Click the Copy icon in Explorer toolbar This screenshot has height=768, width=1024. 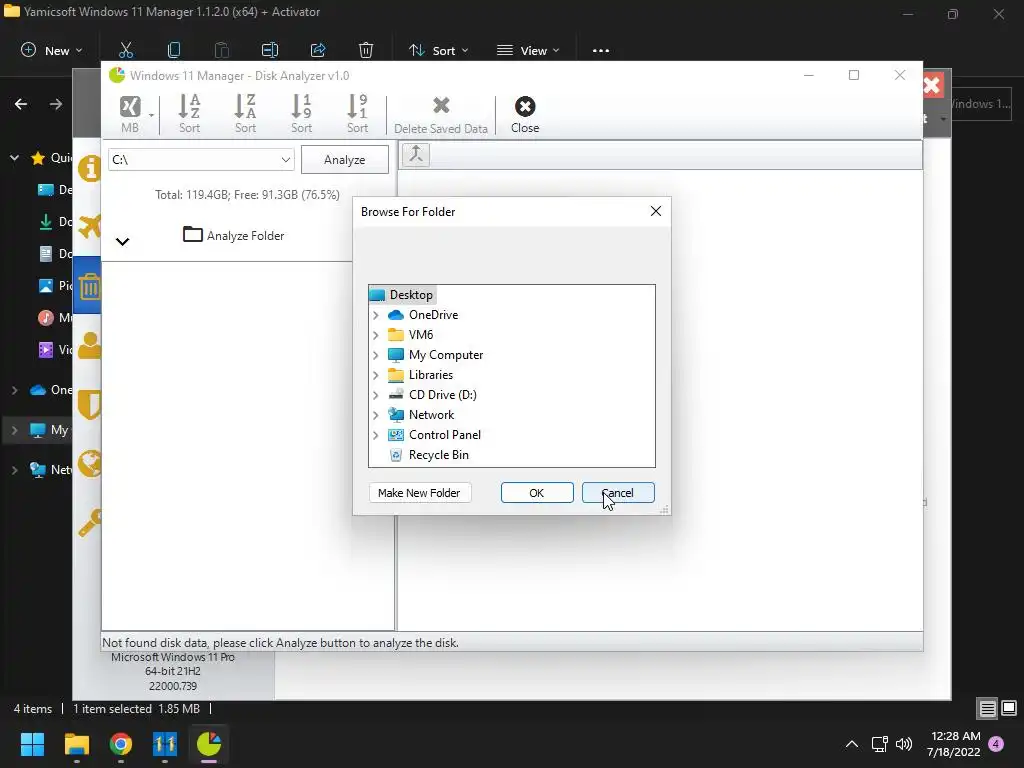click(174, 50)
